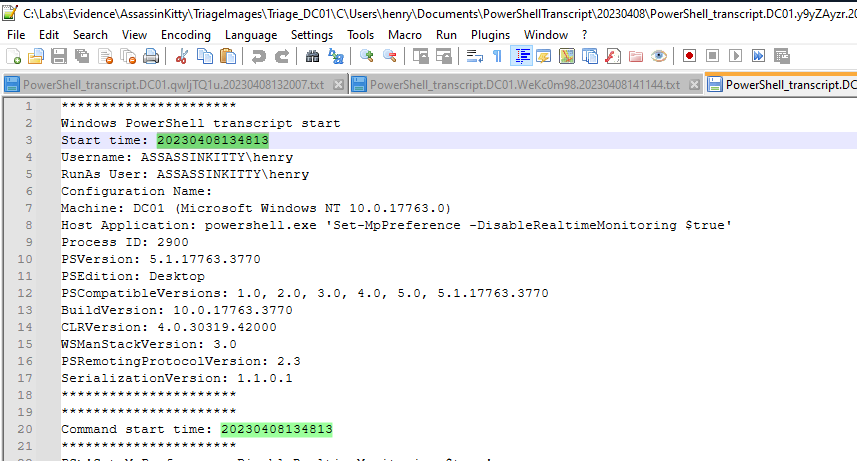Close the WeKc0m98 transcript tab
857x461 pixels.
(694, 85)
